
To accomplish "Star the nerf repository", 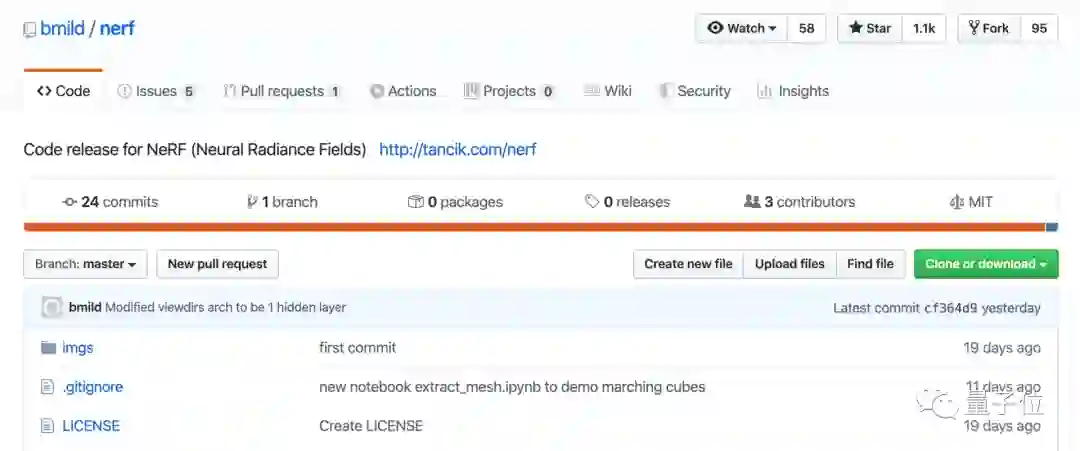I will tap(870, 28).
